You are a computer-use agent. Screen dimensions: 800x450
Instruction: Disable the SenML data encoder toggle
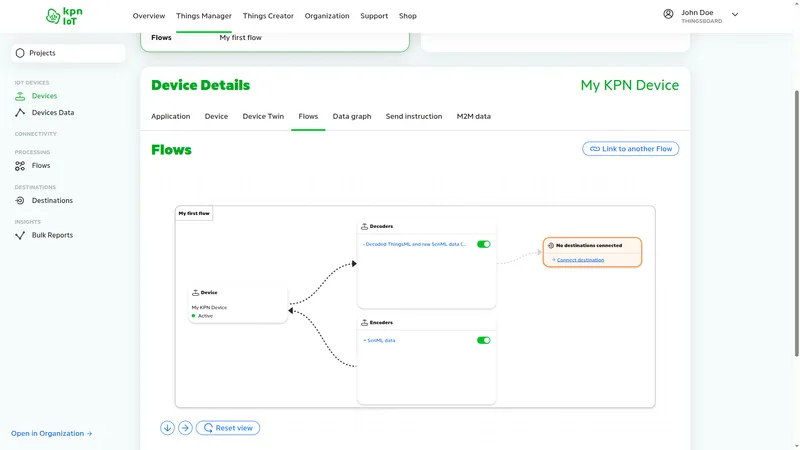pyautogui.click(x=484, y=340)
